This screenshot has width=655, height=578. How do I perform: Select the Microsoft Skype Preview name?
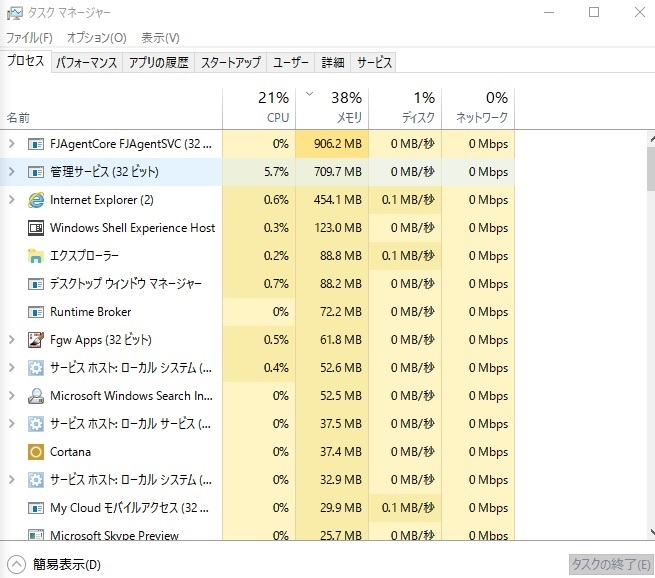114,535
